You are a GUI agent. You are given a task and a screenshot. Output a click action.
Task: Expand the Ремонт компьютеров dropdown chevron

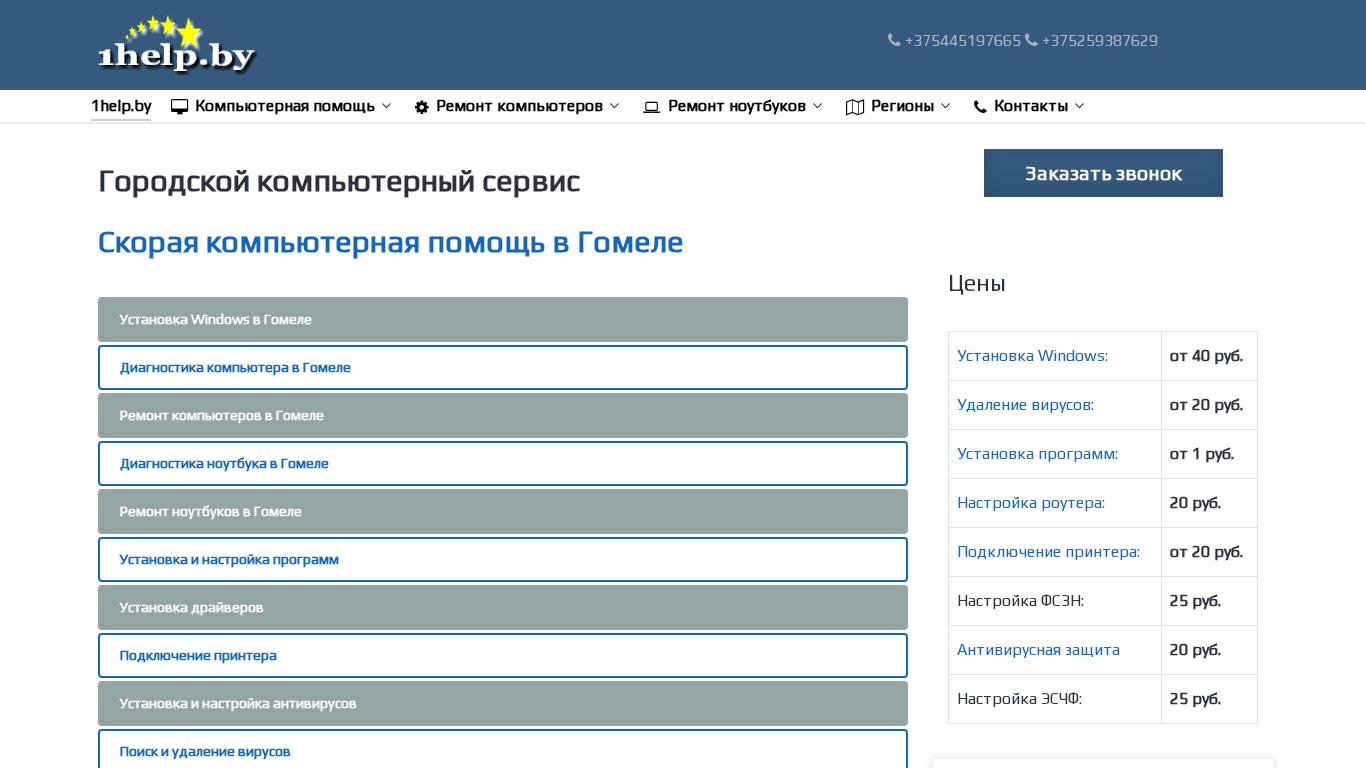tap(615, 106)
